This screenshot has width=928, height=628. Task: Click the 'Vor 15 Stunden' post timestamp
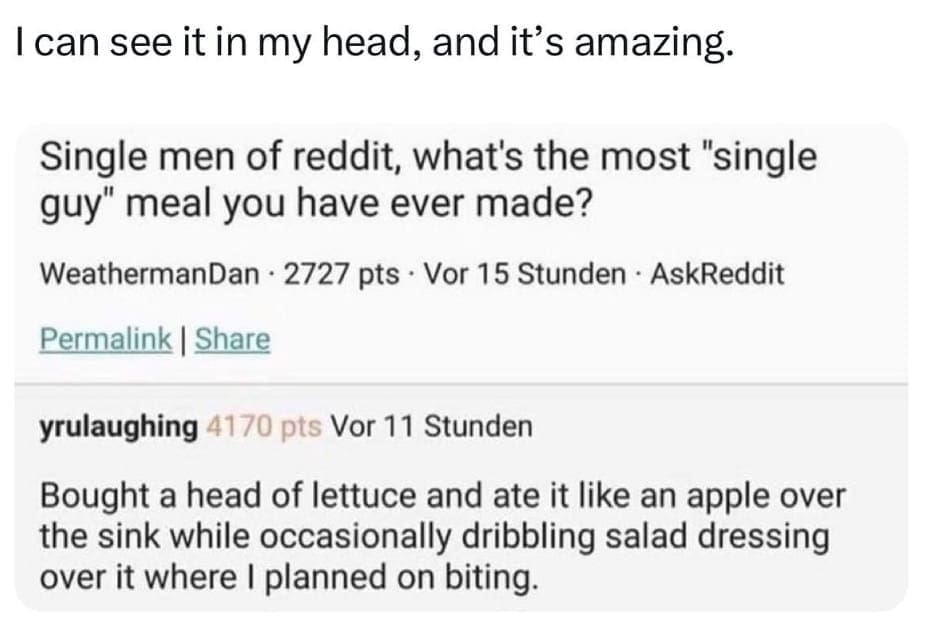527,274
